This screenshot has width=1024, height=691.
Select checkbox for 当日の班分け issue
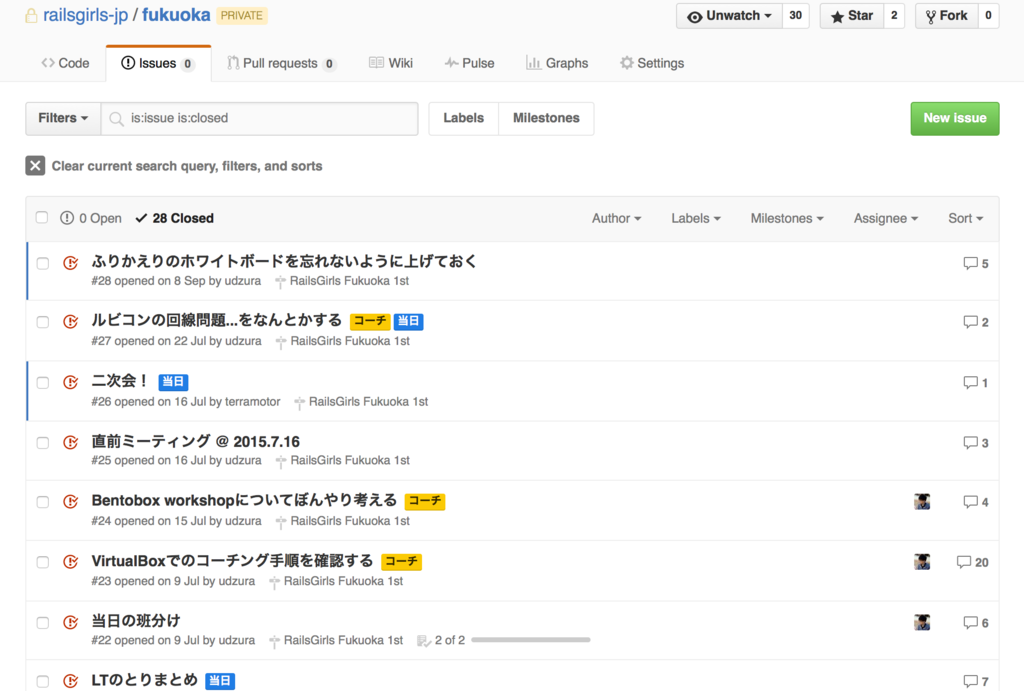pos(42,622)
